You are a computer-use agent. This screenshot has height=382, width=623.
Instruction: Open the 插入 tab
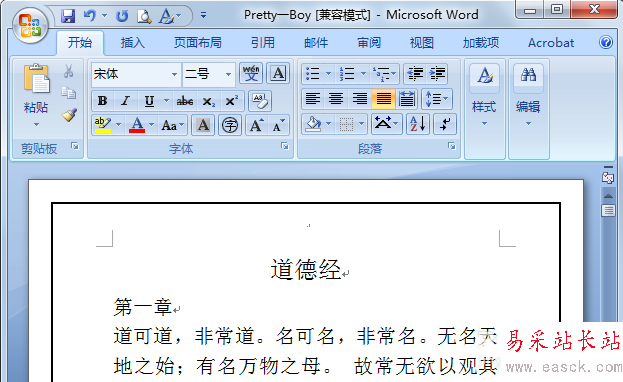[x=133, y=43]
